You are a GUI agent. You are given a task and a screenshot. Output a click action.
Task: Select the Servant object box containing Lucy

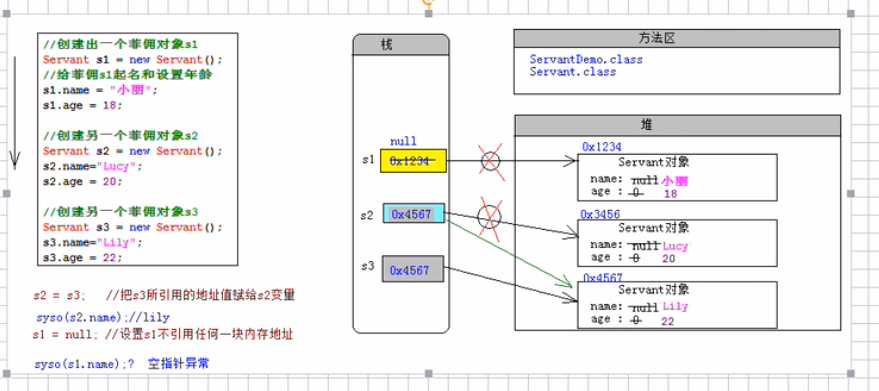677,243
